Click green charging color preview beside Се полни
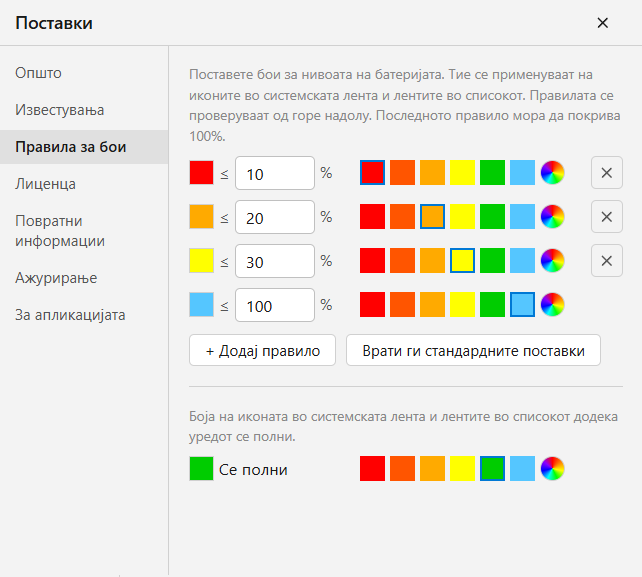642x577 pixels. coord(201,468)
